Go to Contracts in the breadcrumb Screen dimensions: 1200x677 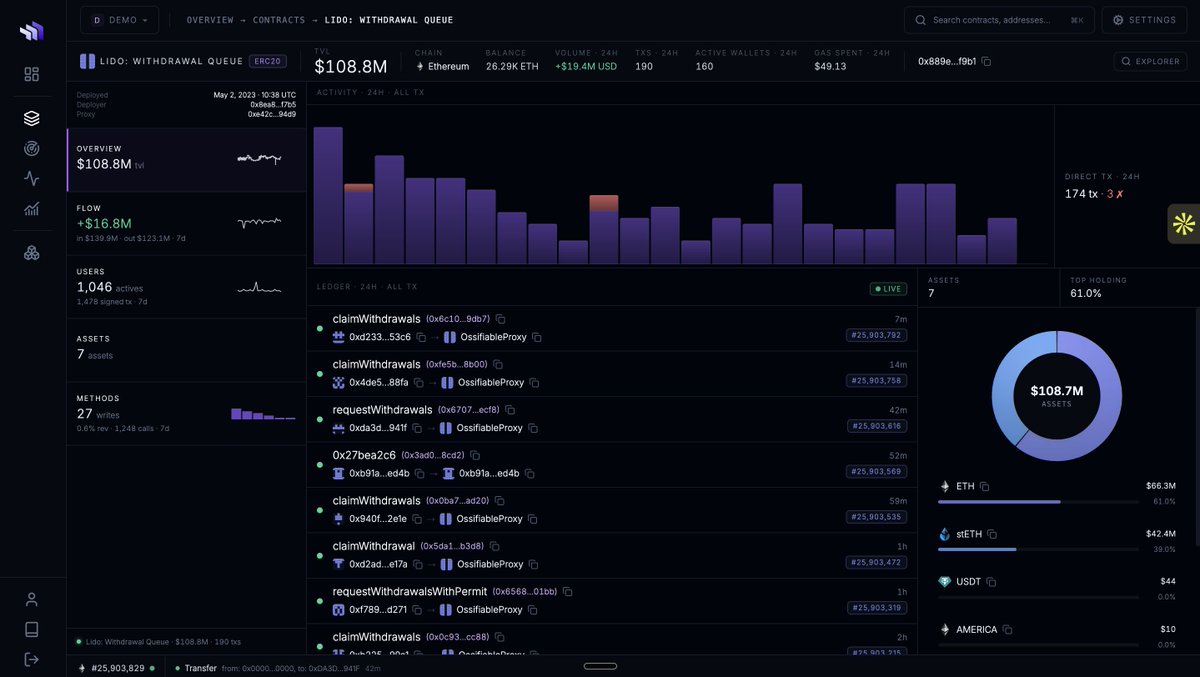(x=279, y=20)
